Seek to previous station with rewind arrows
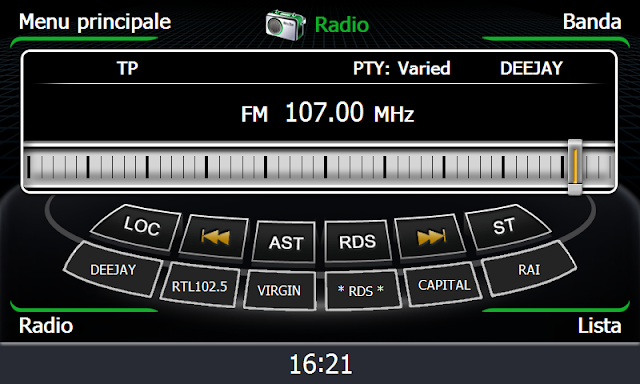The image size is (640, 384). tap(214, 237)
